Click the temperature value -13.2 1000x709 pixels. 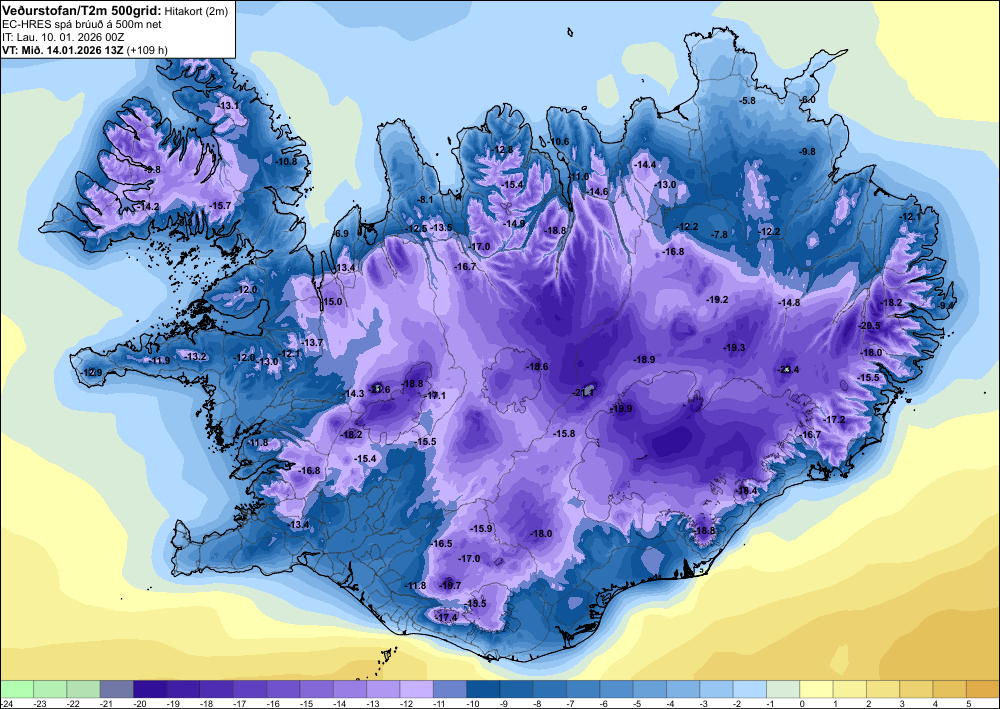[x=195, y=356]
